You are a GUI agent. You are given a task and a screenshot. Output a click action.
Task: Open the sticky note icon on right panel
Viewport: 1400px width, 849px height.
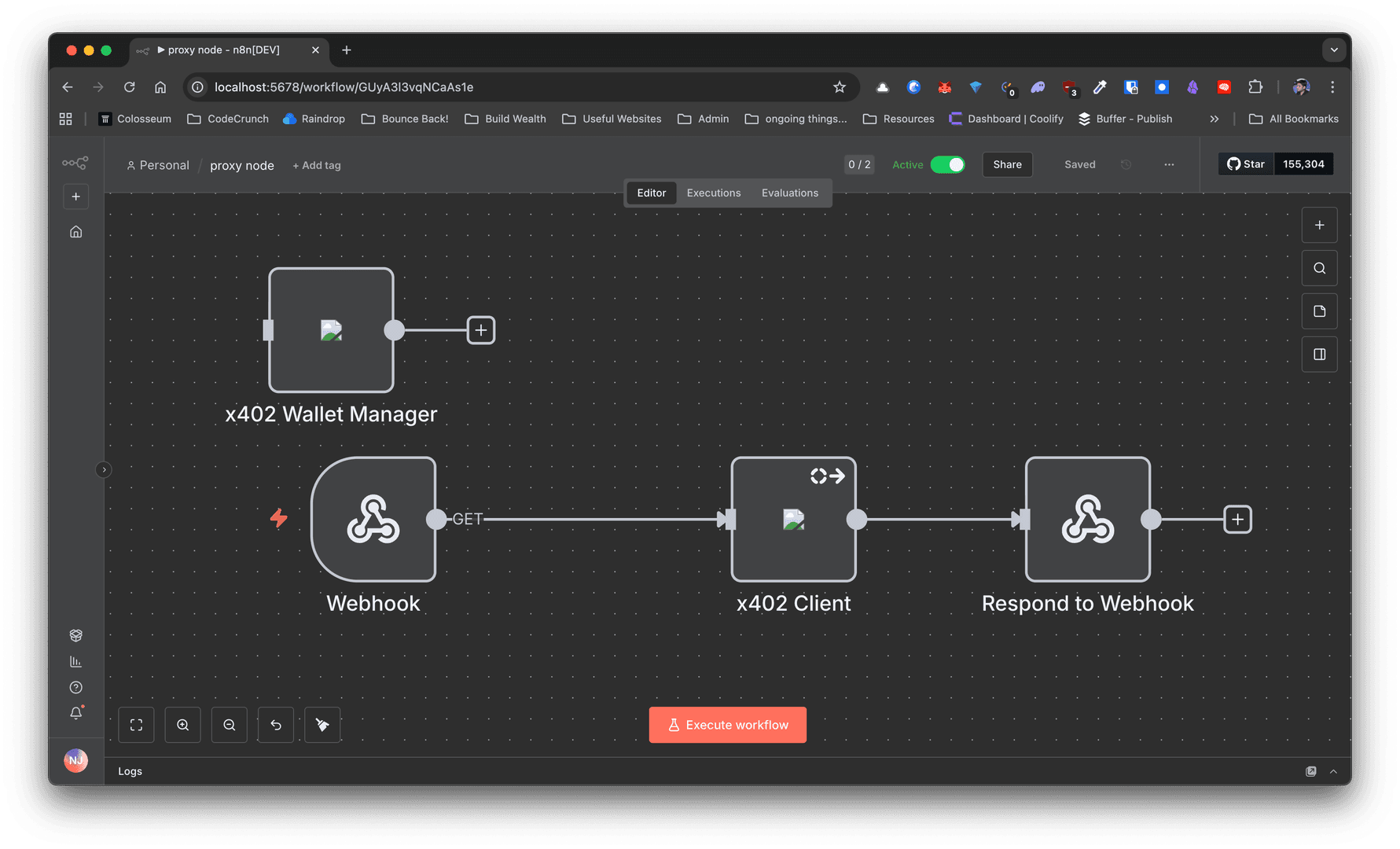pos(1319,311)
